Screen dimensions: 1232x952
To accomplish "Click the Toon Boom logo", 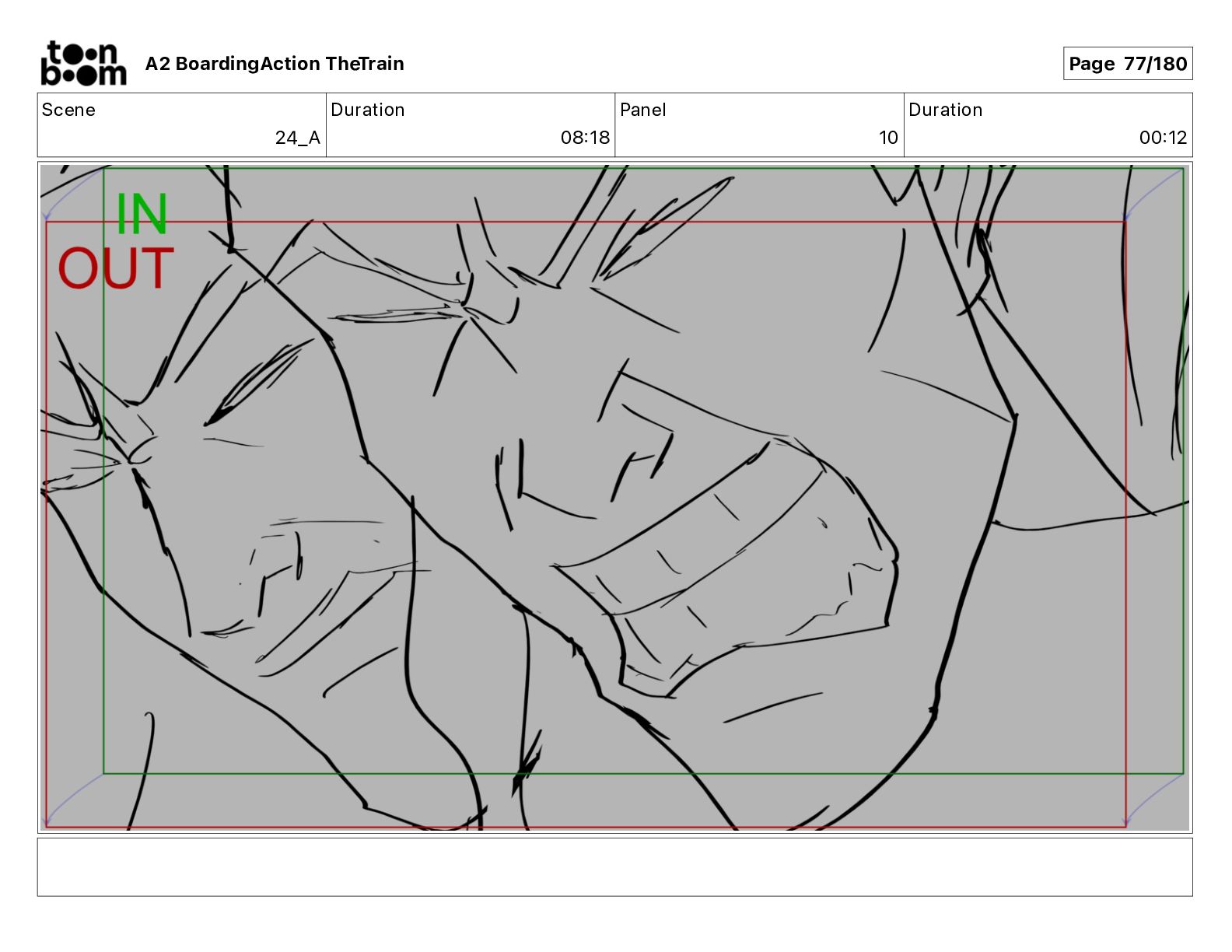I will pos(83,63).
